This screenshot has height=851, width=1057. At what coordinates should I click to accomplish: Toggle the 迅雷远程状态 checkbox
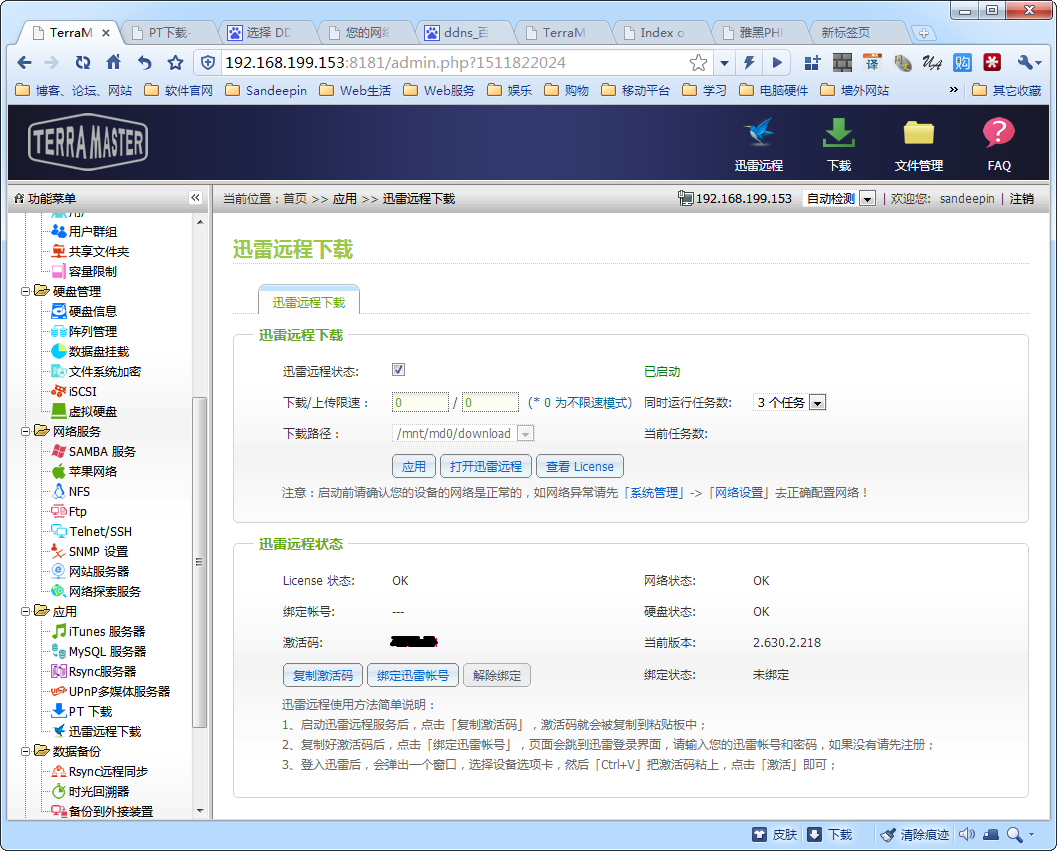pos(398,370)
